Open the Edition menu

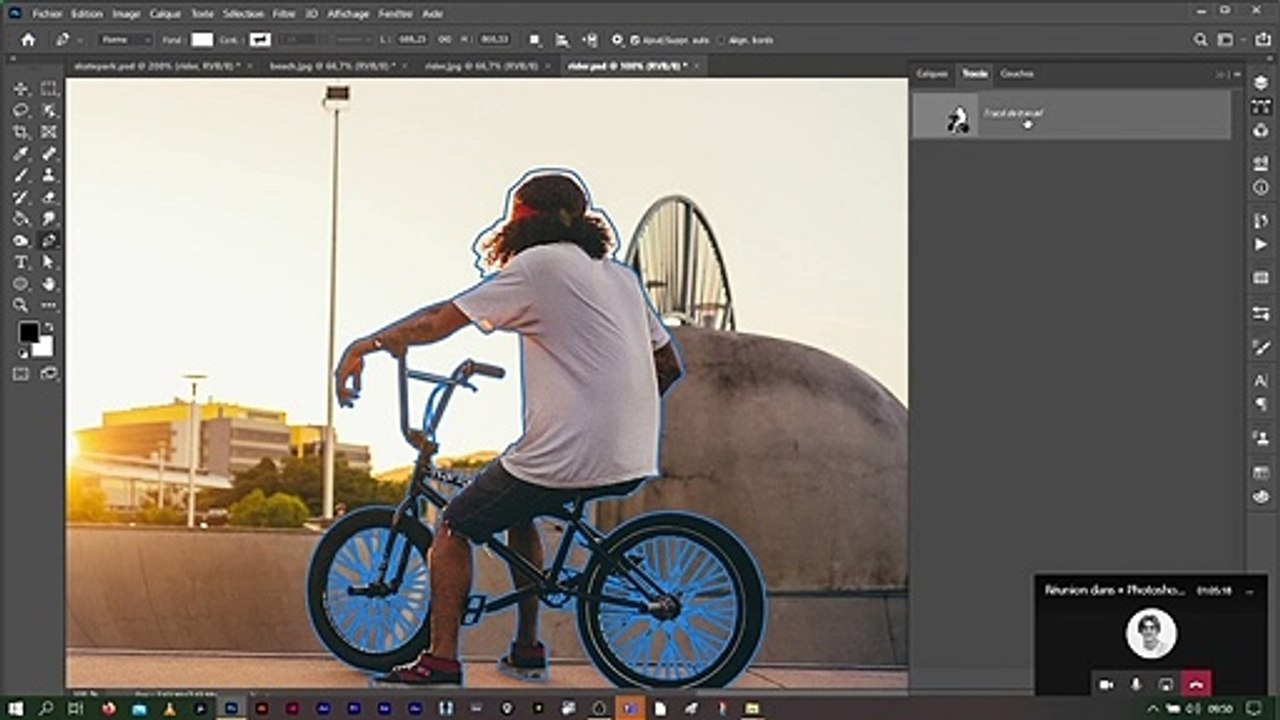(x=87, y=14)
